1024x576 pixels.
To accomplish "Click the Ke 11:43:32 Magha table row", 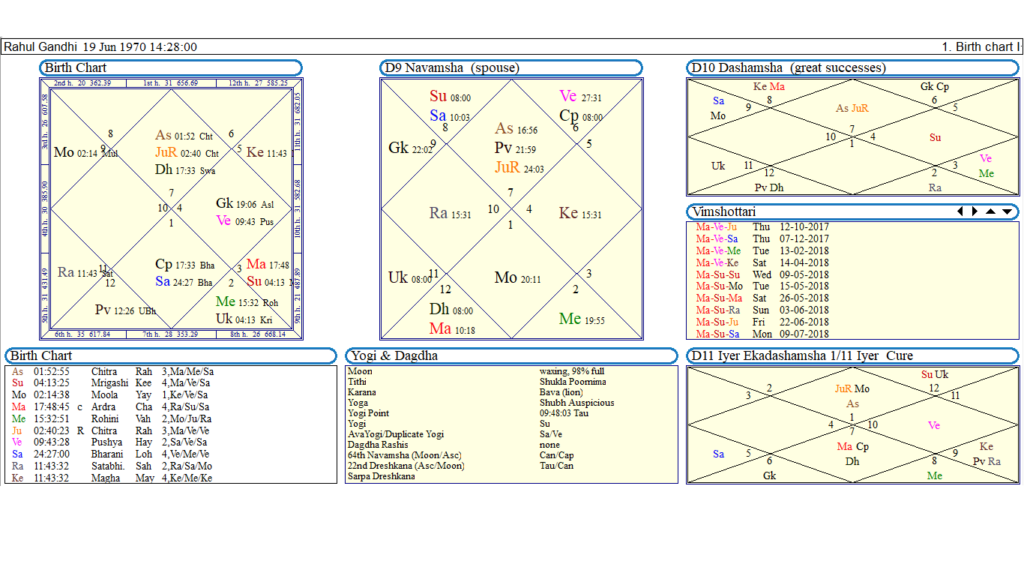I will coord(113,478).
